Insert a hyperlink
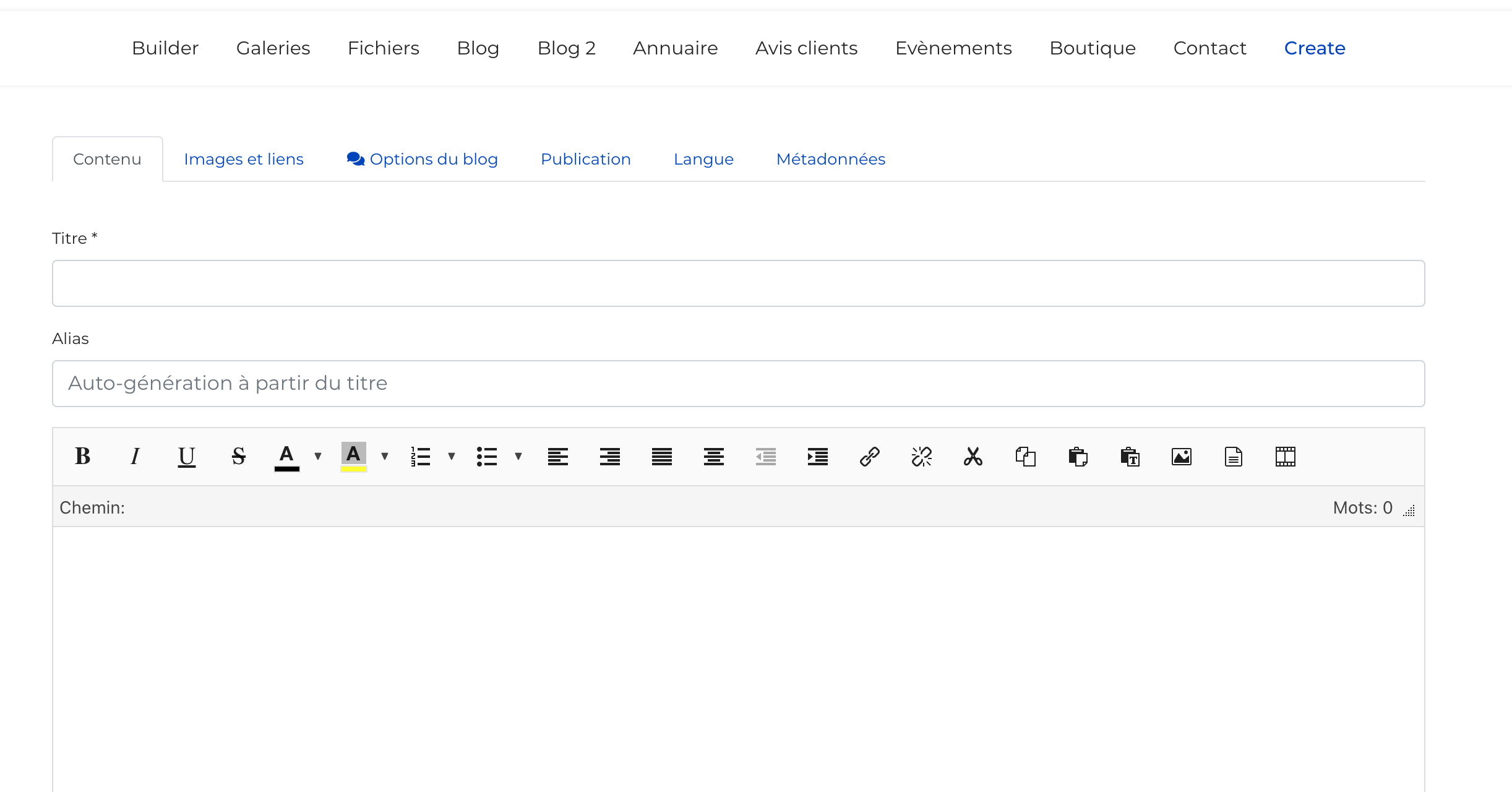This screenshot has height=792, width=1512. click(870, 457)
